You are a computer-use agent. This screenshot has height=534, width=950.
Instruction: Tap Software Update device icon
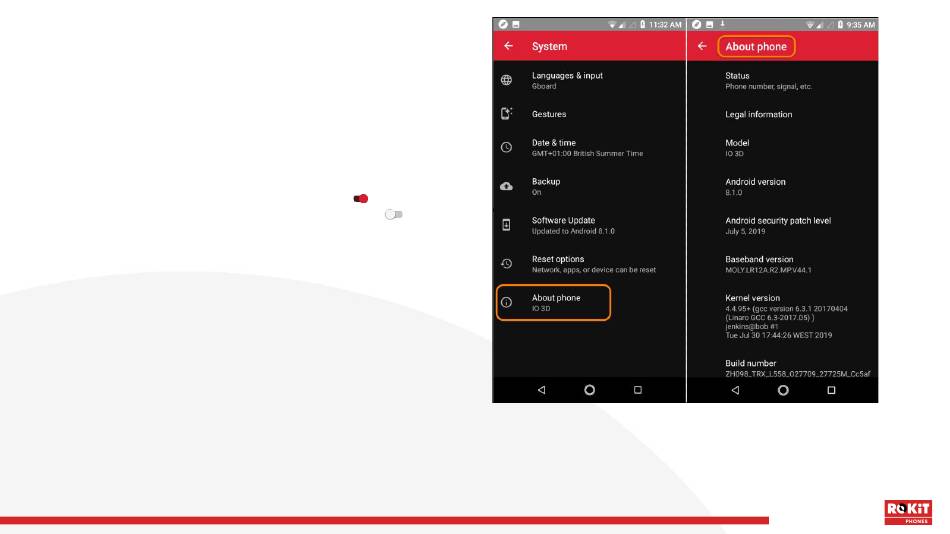point(507,225)
